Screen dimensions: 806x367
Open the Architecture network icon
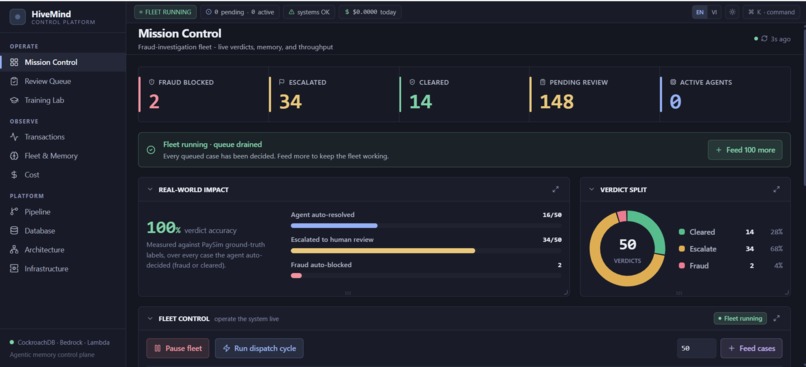[x=14, y=250]
